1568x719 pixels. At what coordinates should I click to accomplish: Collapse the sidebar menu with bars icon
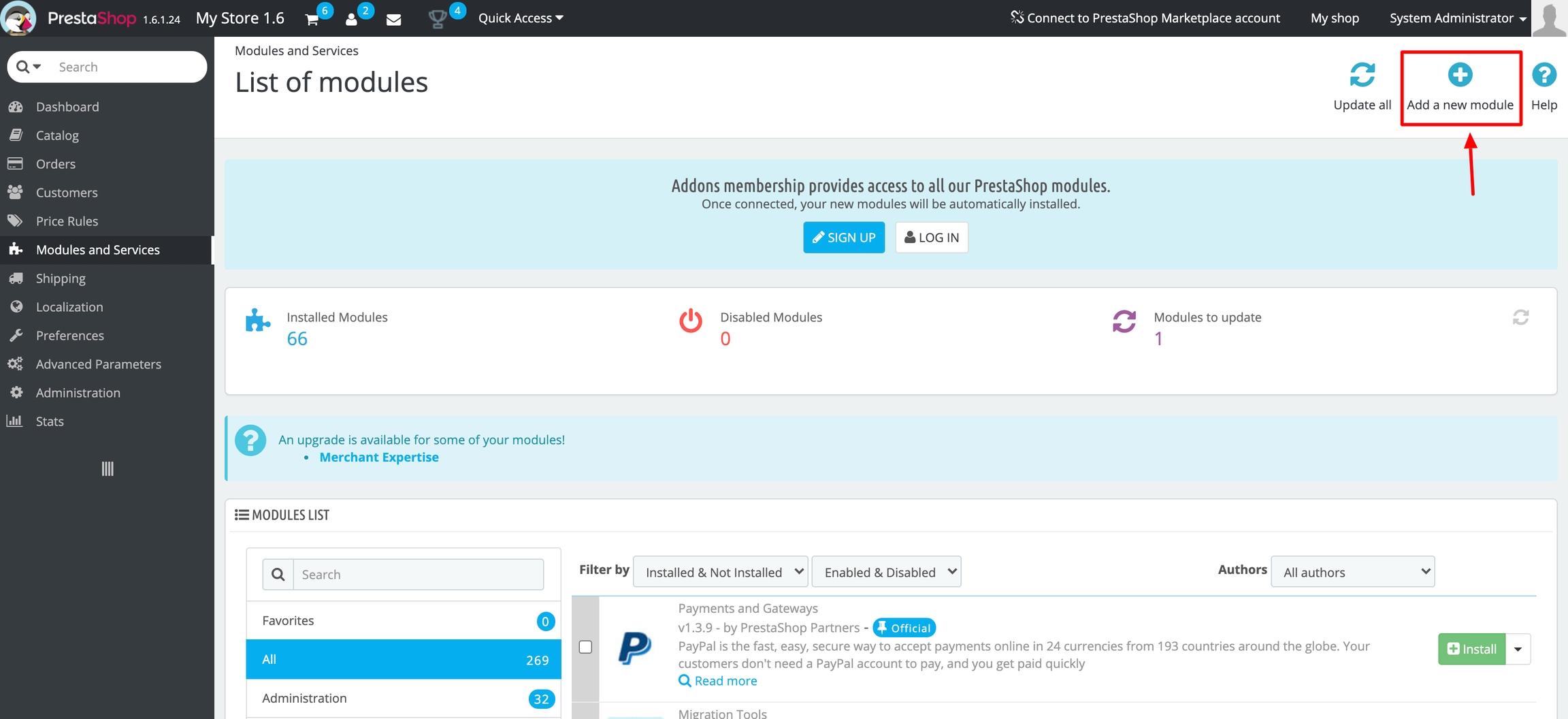click(x=108, y=468)
